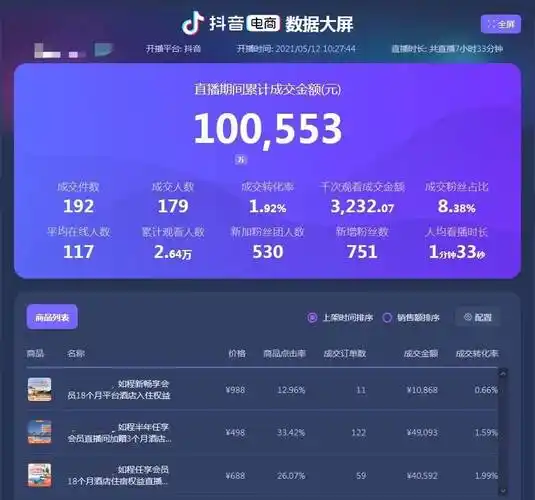Click product name 如程任享会员18个月

[118, 476]
